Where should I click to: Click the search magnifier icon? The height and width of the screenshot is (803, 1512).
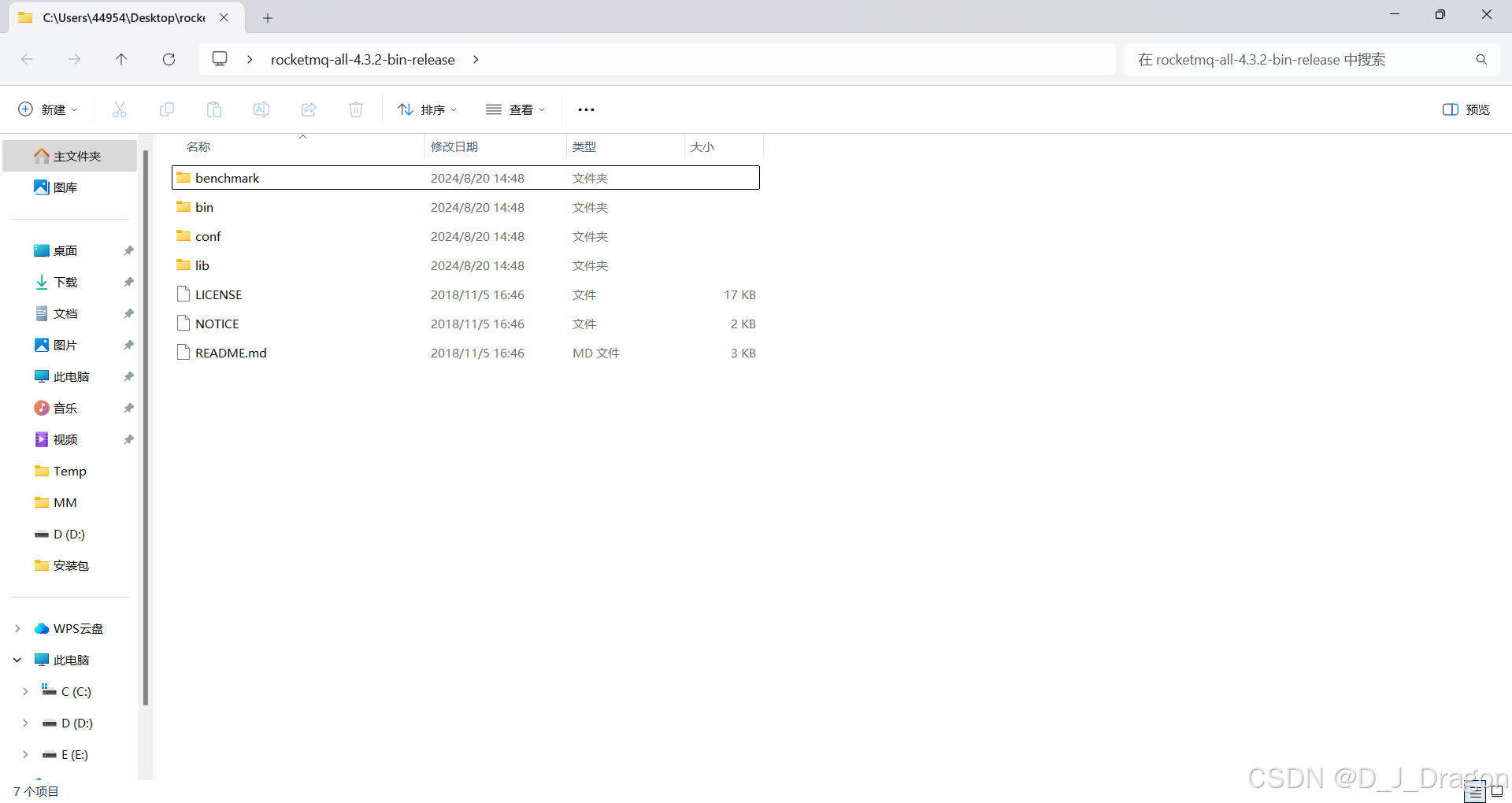coord(1481,60)
